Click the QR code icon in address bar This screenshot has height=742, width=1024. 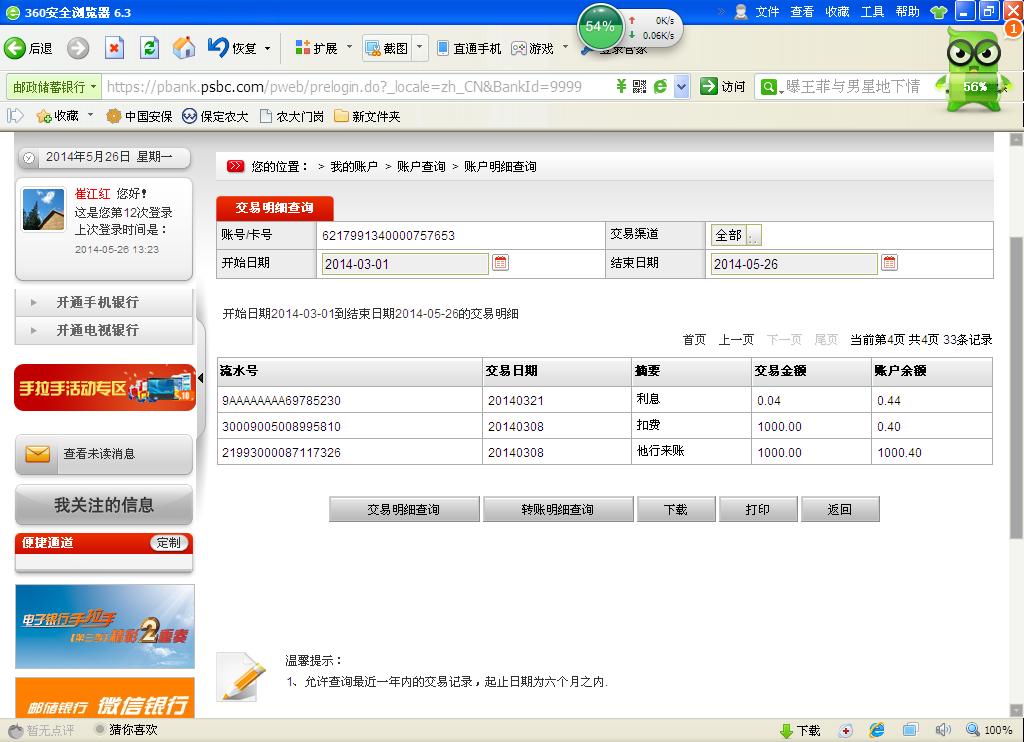click(639, 87)
